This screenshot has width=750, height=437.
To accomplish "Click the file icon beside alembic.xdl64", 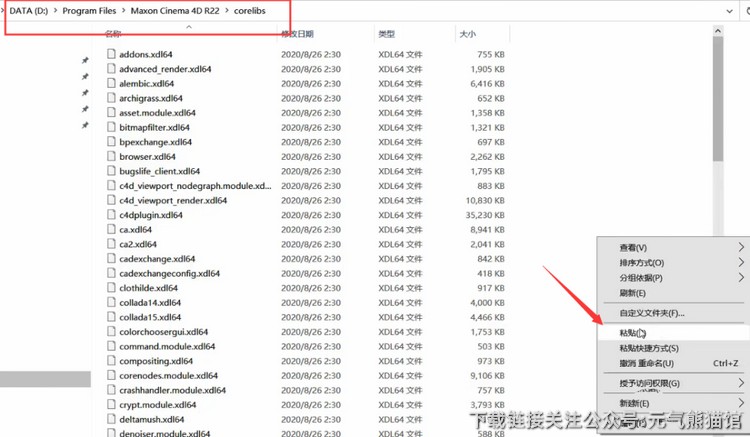I will point(111,84).
